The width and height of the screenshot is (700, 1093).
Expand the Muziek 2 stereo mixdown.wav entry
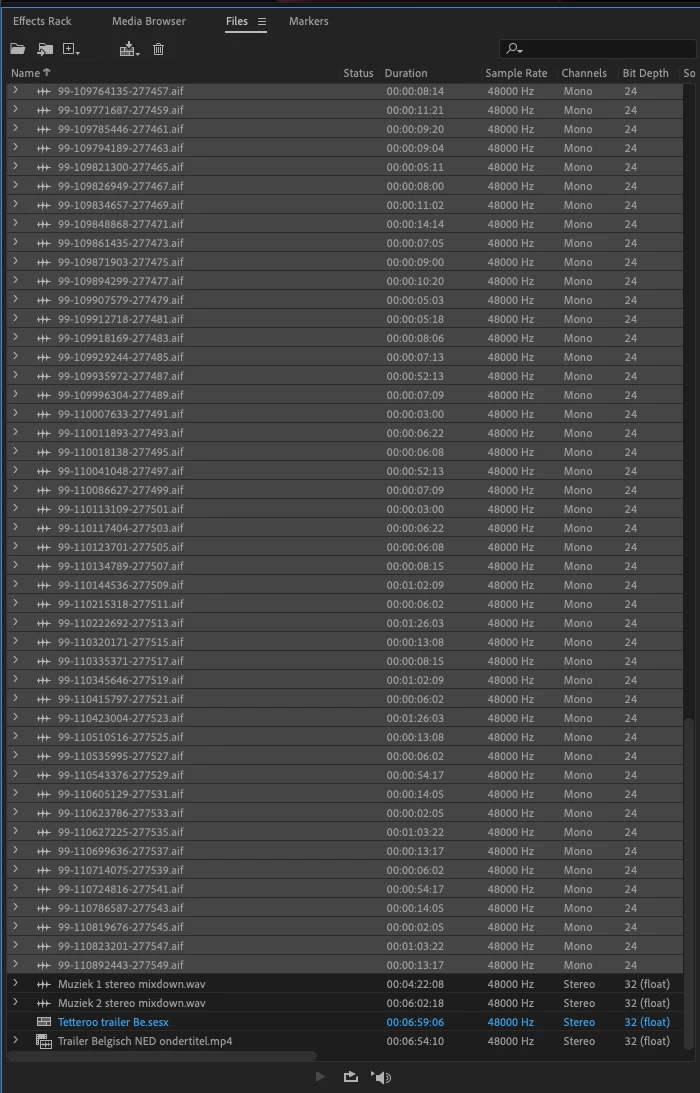click(15, 1002)
